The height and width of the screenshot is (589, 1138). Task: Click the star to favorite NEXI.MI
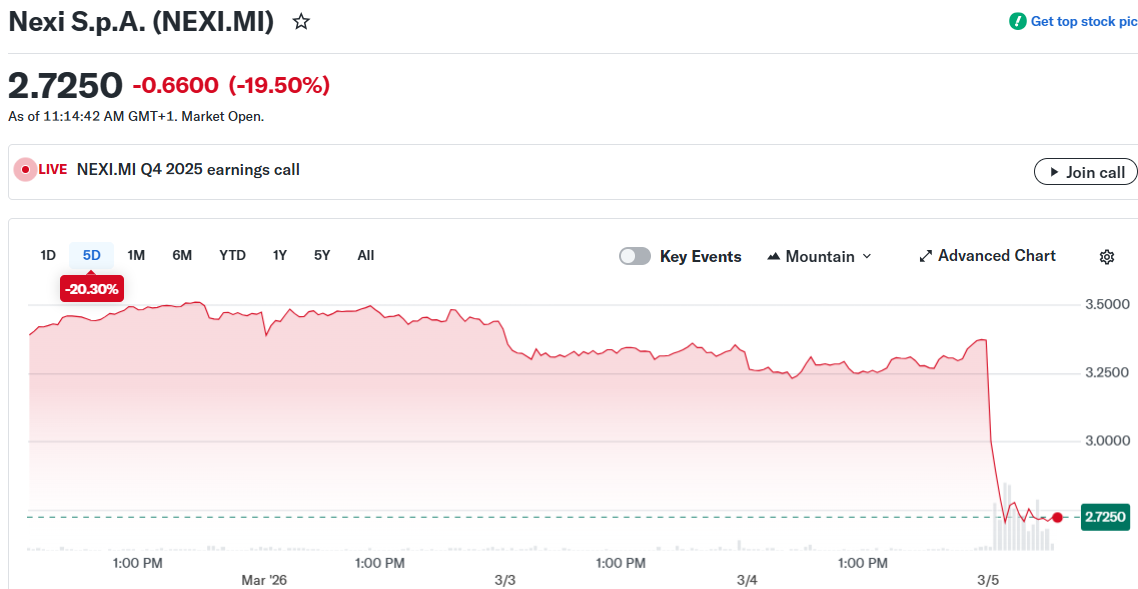click(x=300, y=20)
